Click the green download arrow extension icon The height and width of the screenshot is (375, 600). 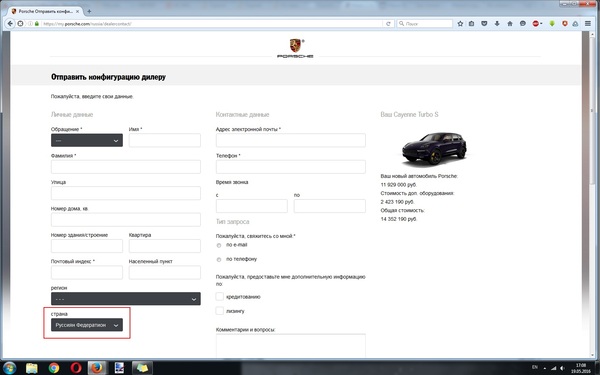[x=552, y=23]
